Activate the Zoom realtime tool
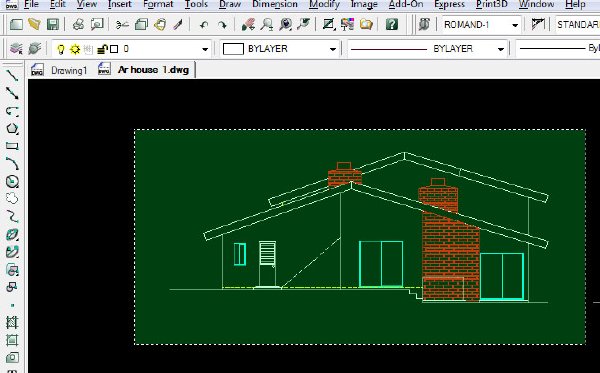 267,25
